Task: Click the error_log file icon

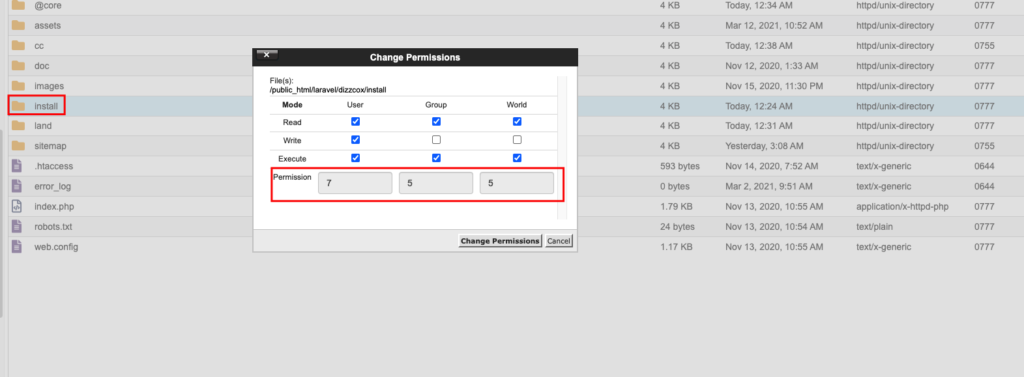Action: (17, 186)
